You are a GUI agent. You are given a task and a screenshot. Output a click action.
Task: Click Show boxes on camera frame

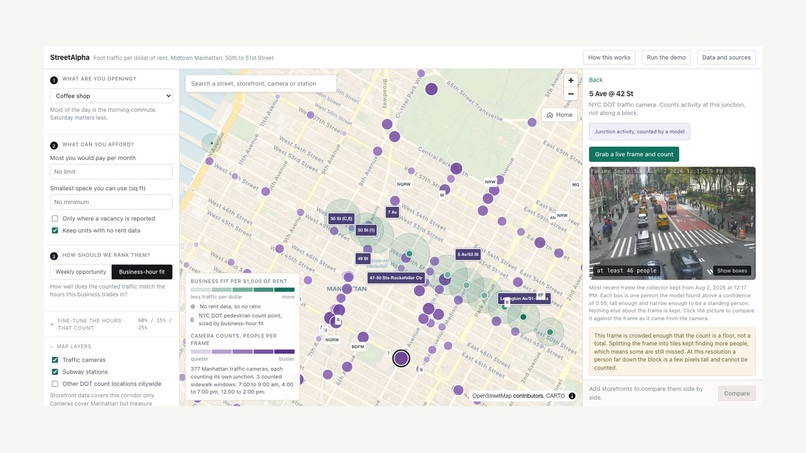click(732, 270)
